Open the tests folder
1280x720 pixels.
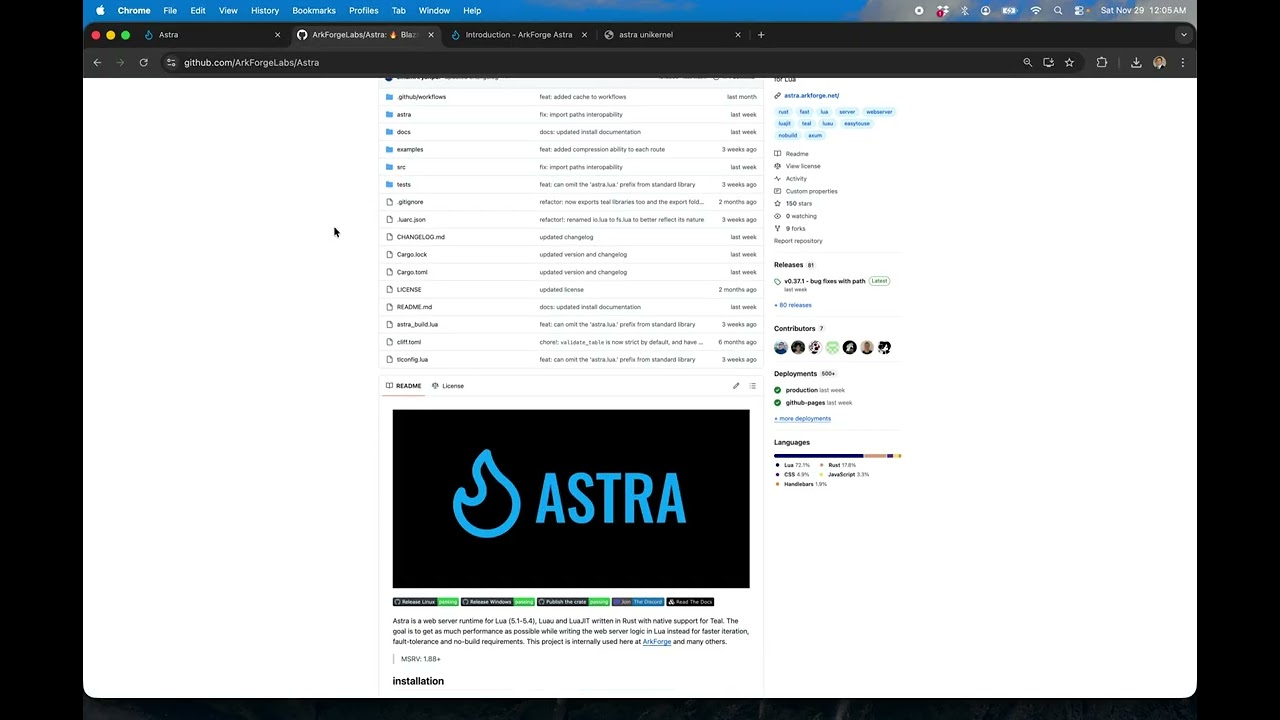coord(403,185)
